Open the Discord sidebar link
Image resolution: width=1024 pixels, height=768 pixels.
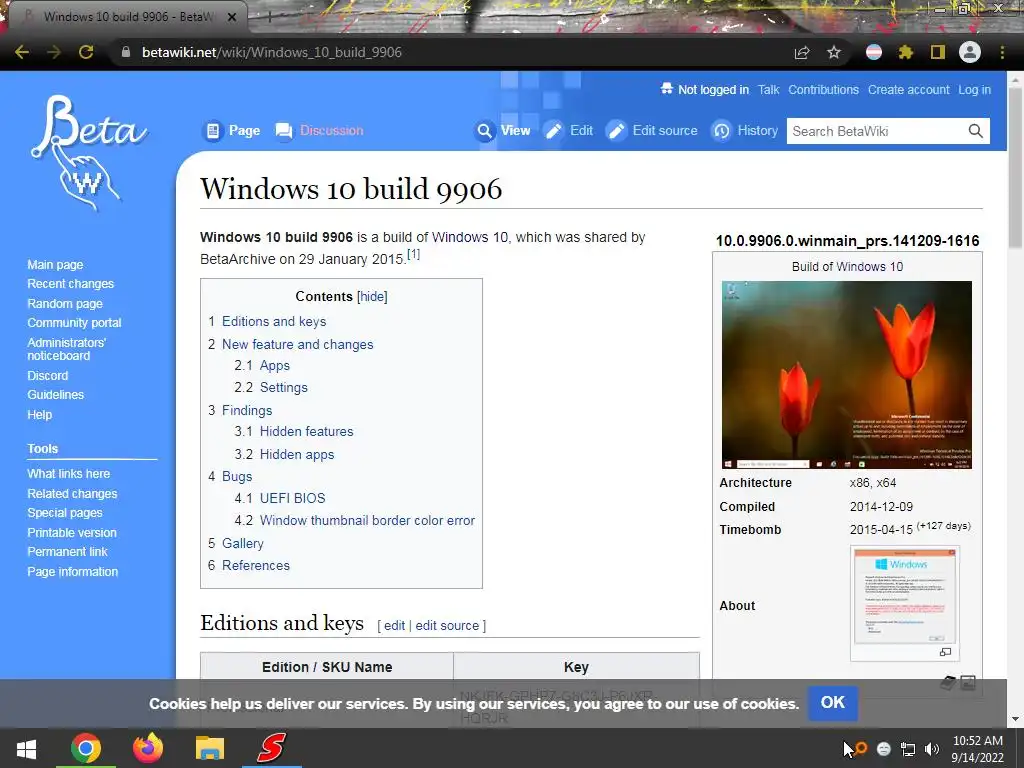(x=48, y=376)
